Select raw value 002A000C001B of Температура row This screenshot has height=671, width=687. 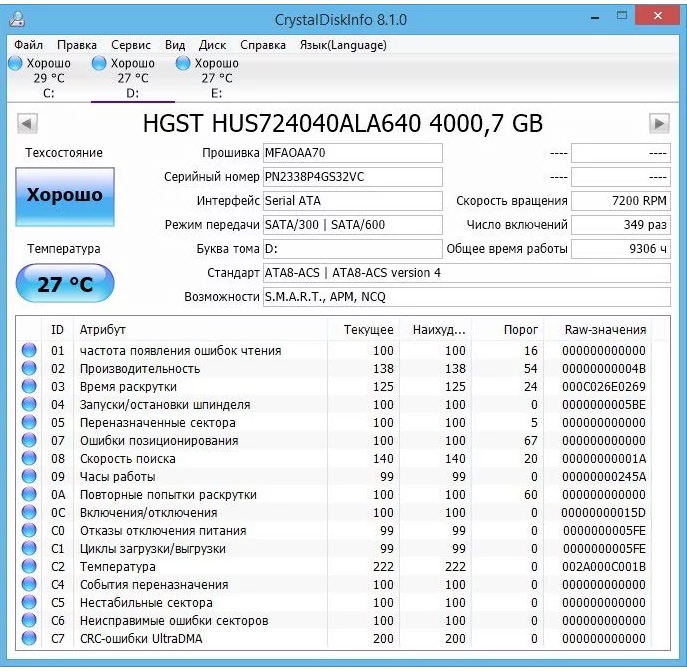(x=604, y=567)
